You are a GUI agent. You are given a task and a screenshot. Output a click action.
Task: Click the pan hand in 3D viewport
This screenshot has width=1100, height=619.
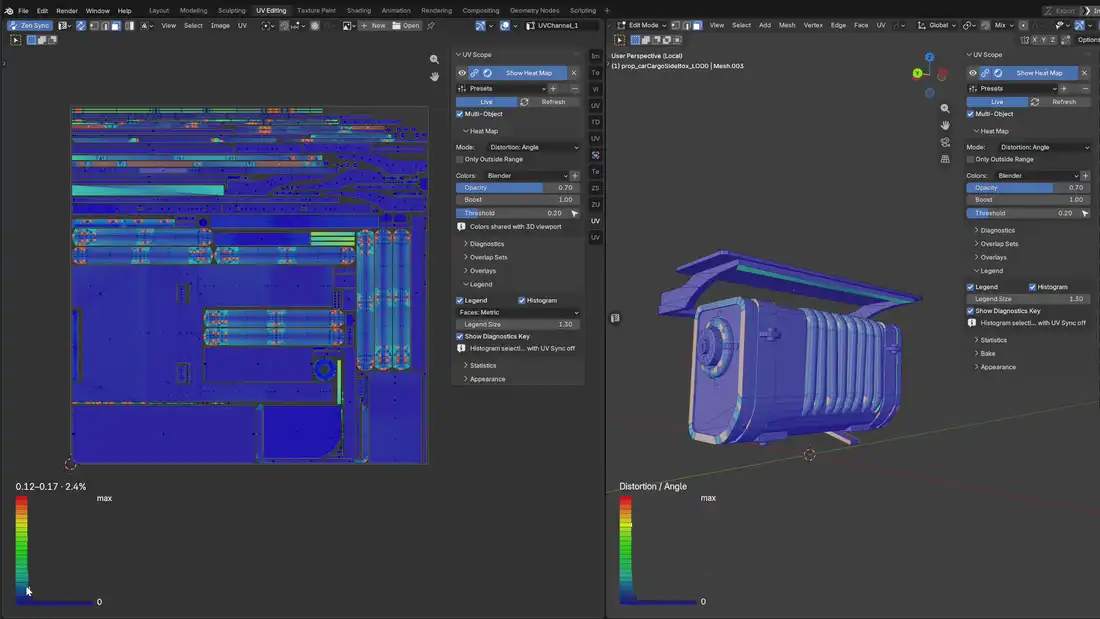[945, 125]
